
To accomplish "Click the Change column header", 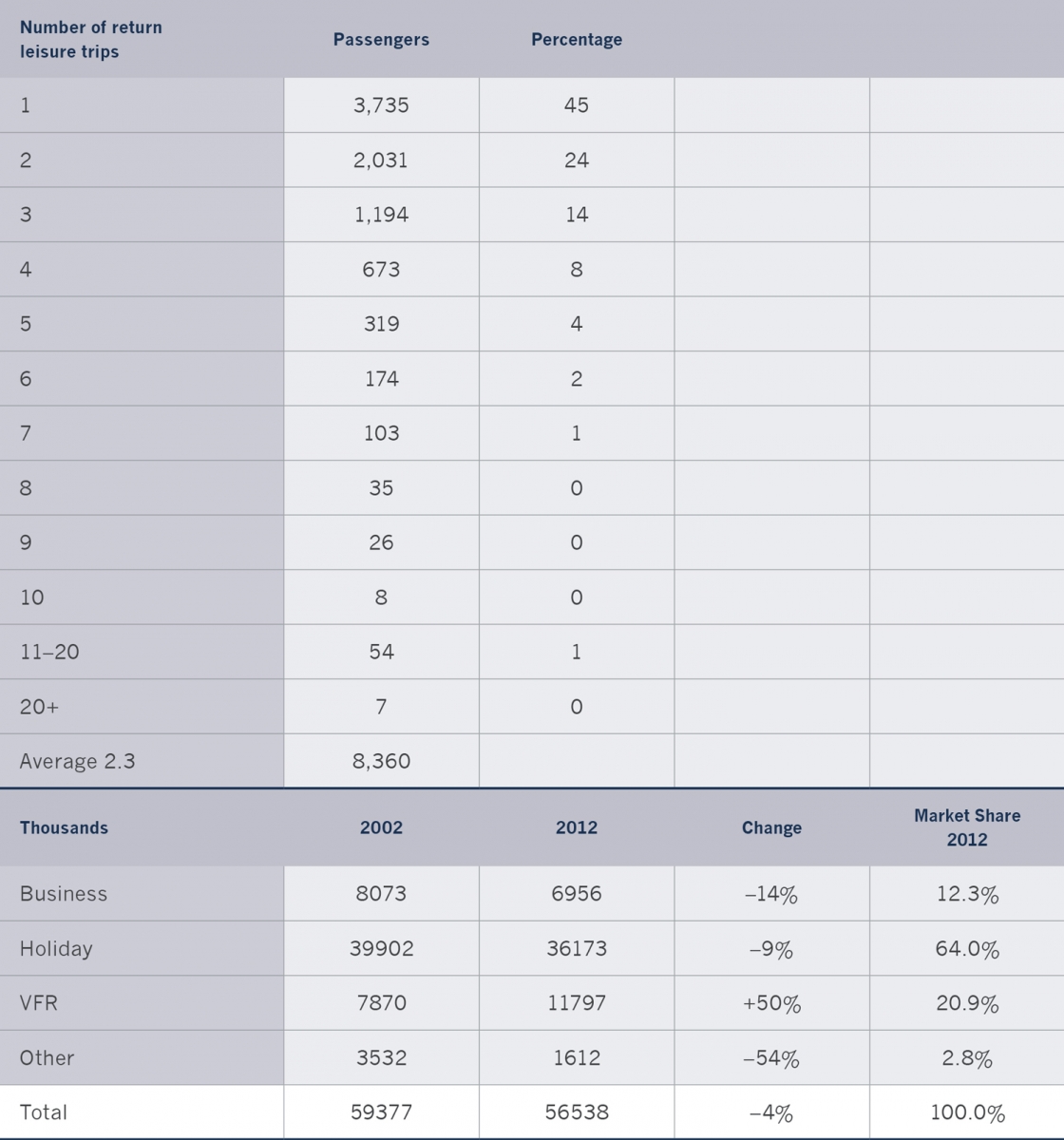I will 771,828.
